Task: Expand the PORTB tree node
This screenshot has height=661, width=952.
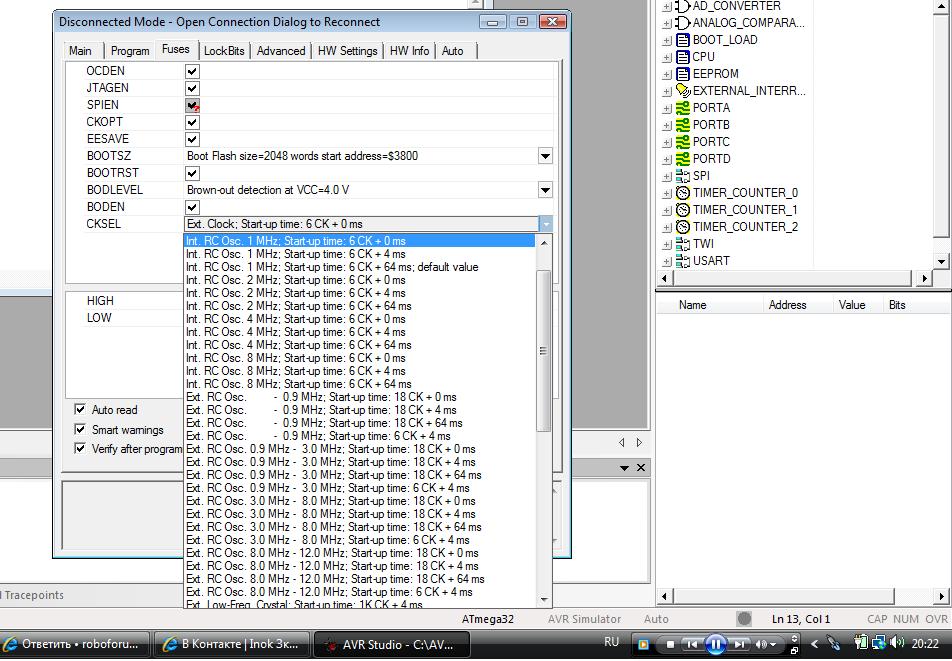Action: pos(667,125)
